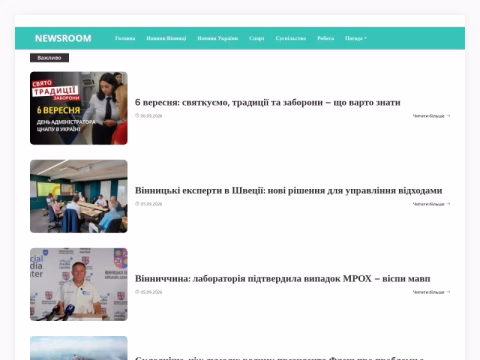Open the Новини Вінниці menu item
Viewport: 480px width, 360px height.
coord(166,38)
